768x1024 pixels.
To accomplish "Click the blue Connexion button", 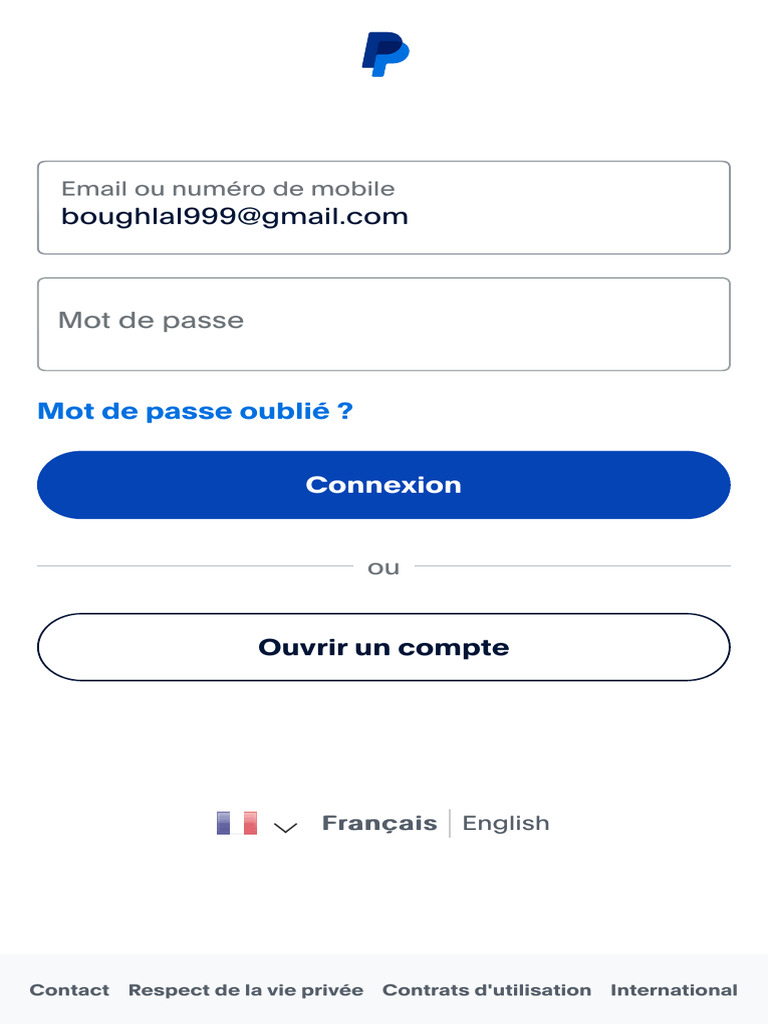I will tap(384, 485).
